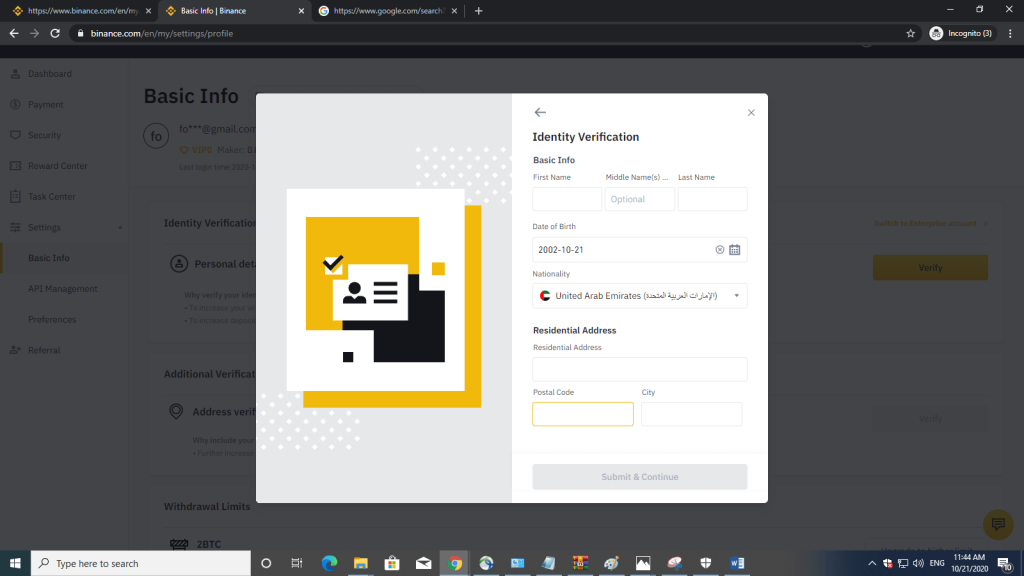Open Security in the sidebar
Screen dimensions: 1024x576
[44, 135]
